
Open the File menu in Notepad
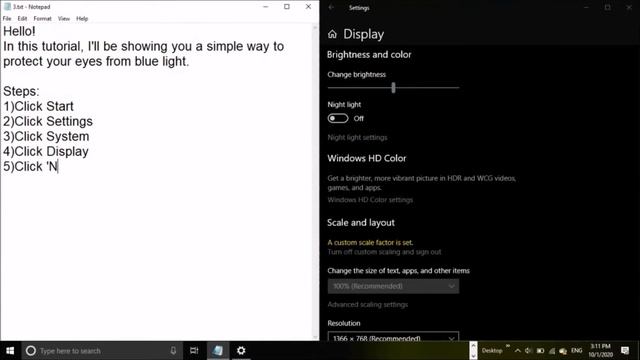(7, 18)
